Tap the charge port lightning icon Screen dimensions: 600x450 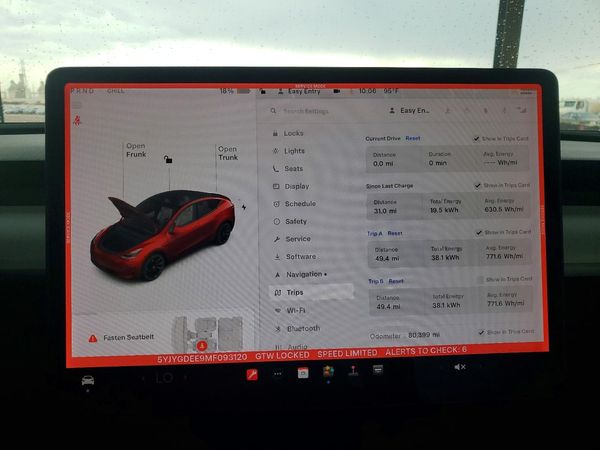click(x=244, y=207)
